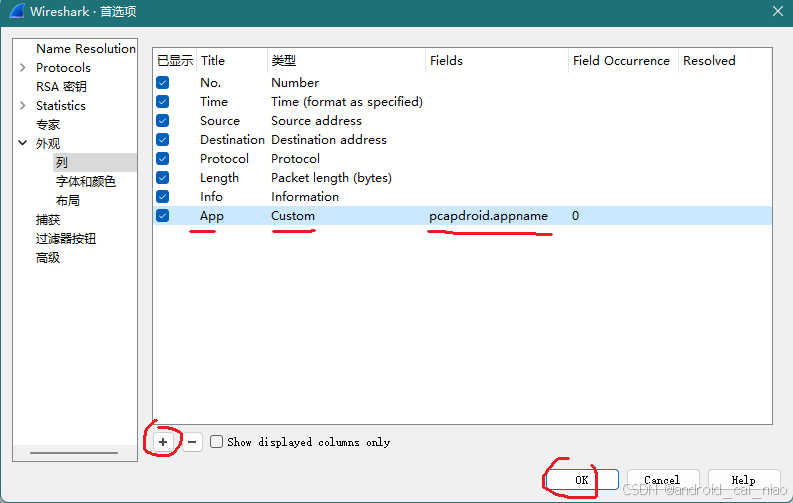This screenshot has height=503, width=793.
Task: Click the Length title cell
Action: [219, 178]
